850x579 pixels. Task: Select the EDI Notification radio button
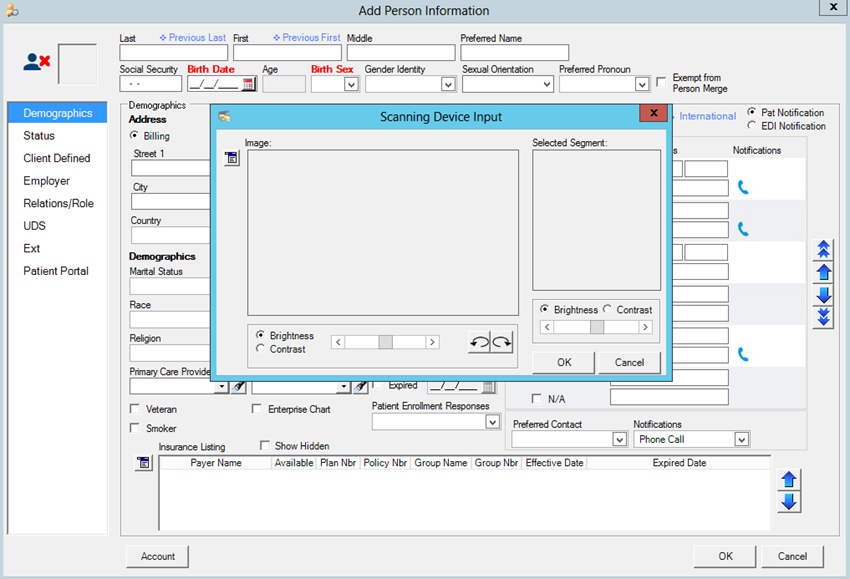(752, 125)
